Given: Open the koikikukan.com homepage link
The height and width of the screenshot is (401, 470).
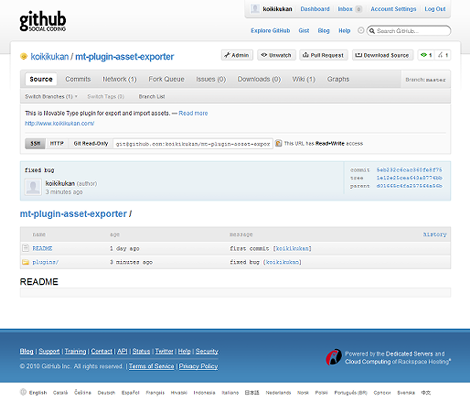Looking at the screenshot, I should 59,123.
